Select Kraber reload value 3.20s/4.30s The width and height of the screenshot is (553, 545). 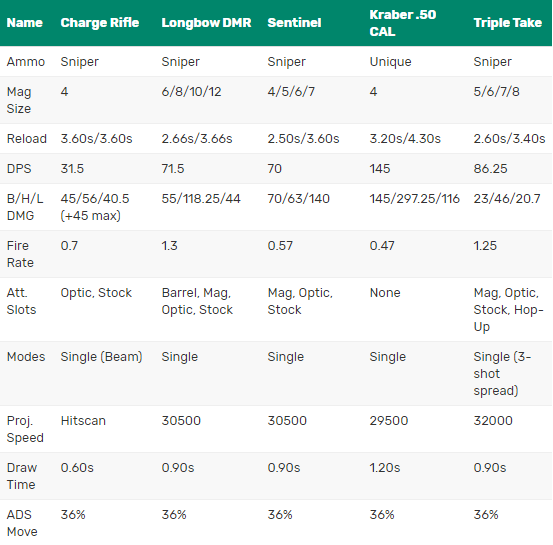click(x=405, y=139)
